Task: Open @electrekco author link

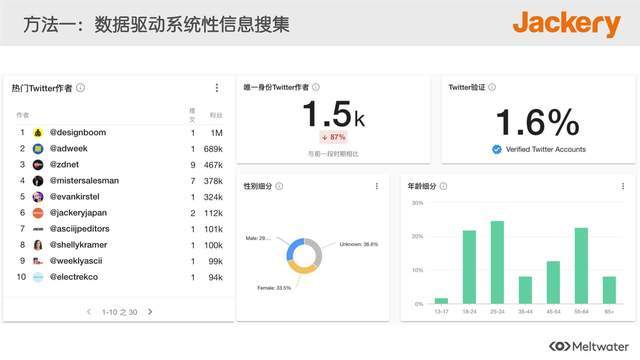Action: tap(74, 277)
